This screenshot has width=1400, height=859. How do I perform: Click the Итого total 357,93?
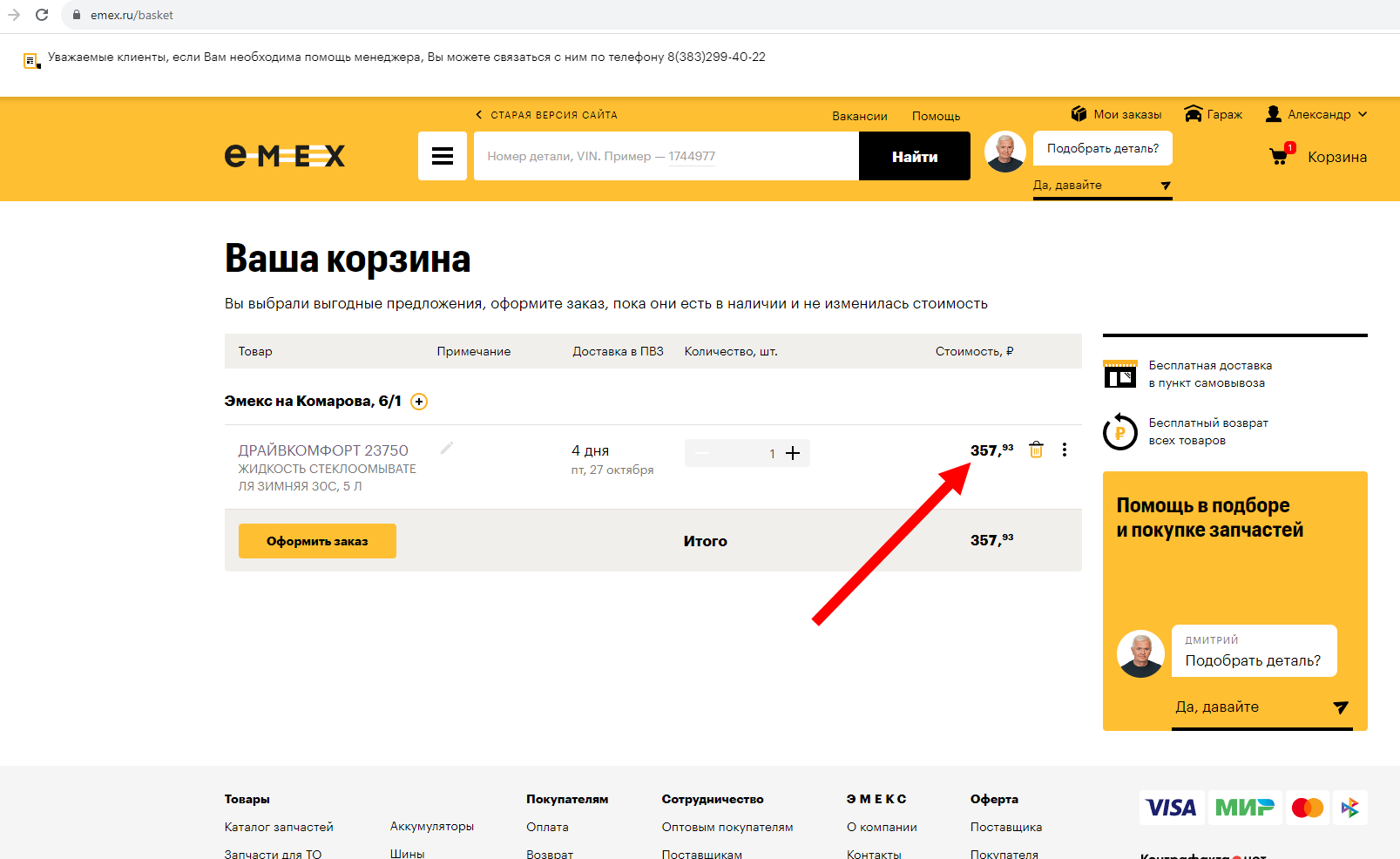(x=992, y=539)
